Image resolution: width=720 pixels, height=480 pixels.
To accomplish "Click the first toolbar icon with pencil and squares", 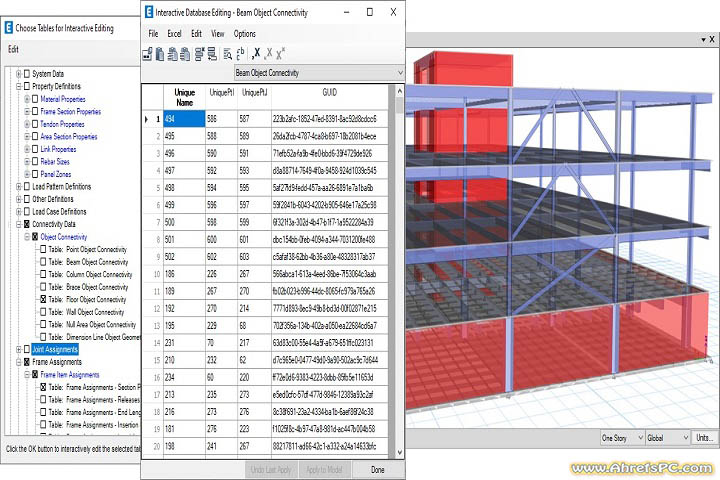I will [x=147, y=54].
